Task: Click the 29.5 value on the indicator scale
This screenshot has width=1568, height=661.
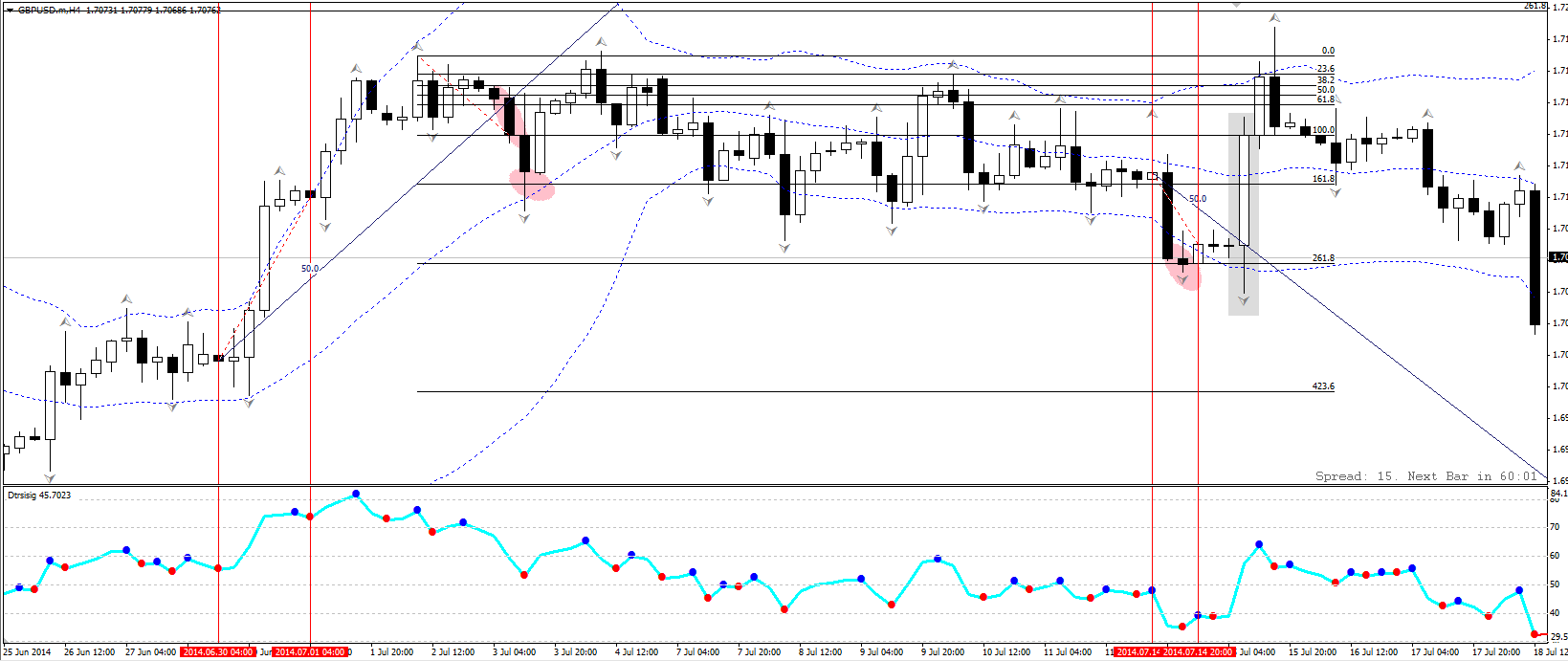Action: point(1558,636)
